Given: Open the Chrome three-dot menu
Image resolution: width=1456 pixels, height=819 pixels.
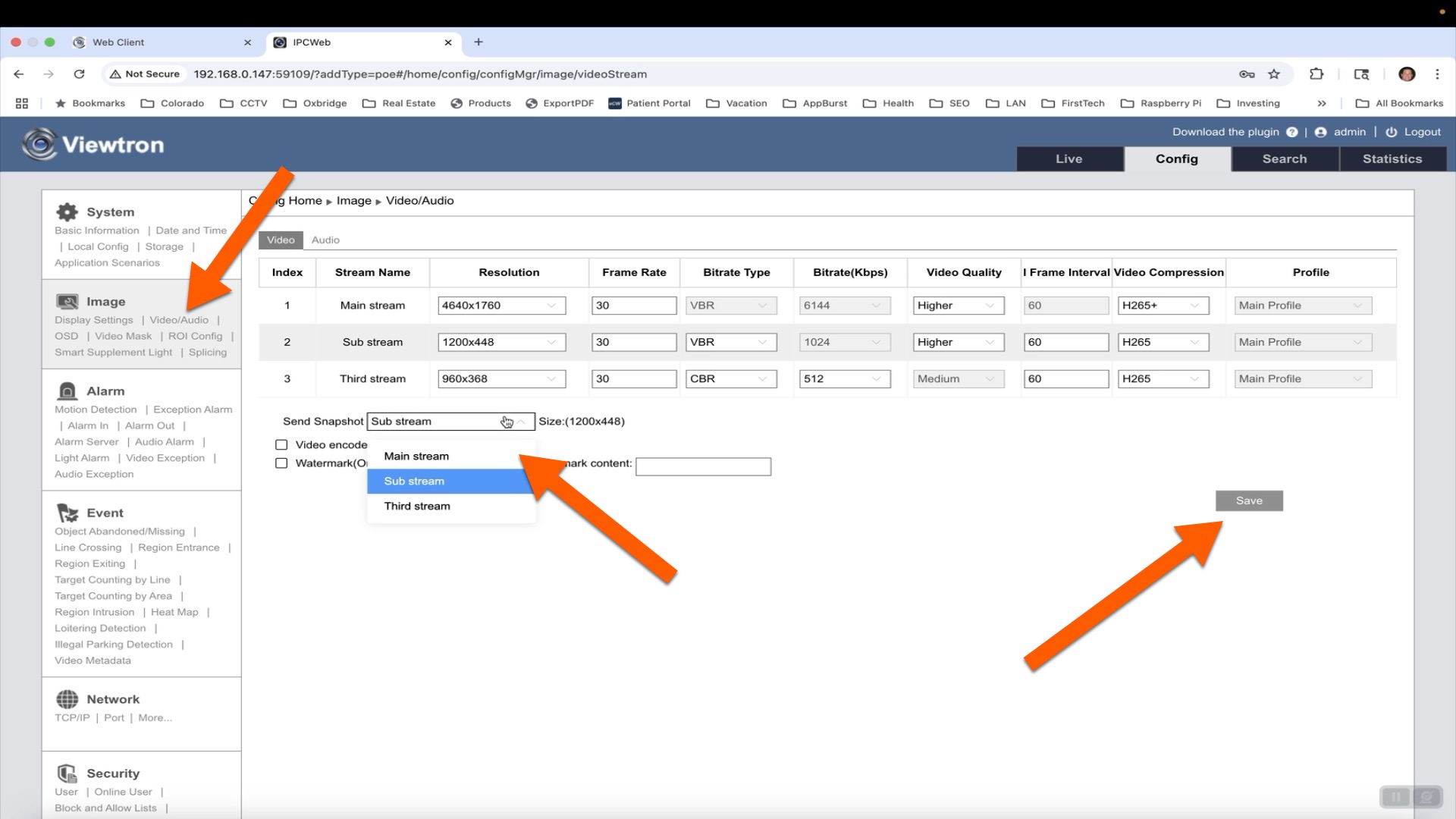Looking at the screenshot, I should pyautogui.click(x=1437, y=74).
